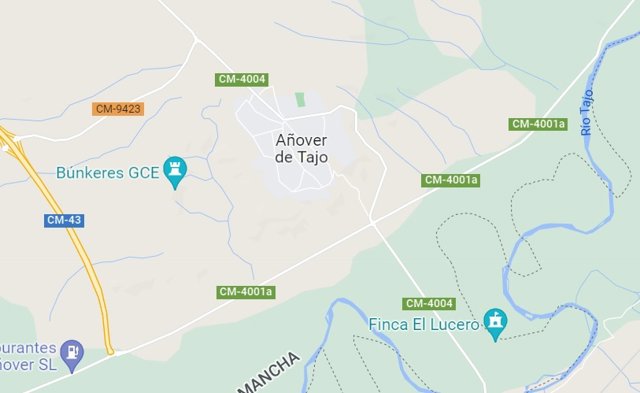Viewport: 640px width, 393px height.
Task: Select the orange CM-9423 road shield
Action: (118, 109)
